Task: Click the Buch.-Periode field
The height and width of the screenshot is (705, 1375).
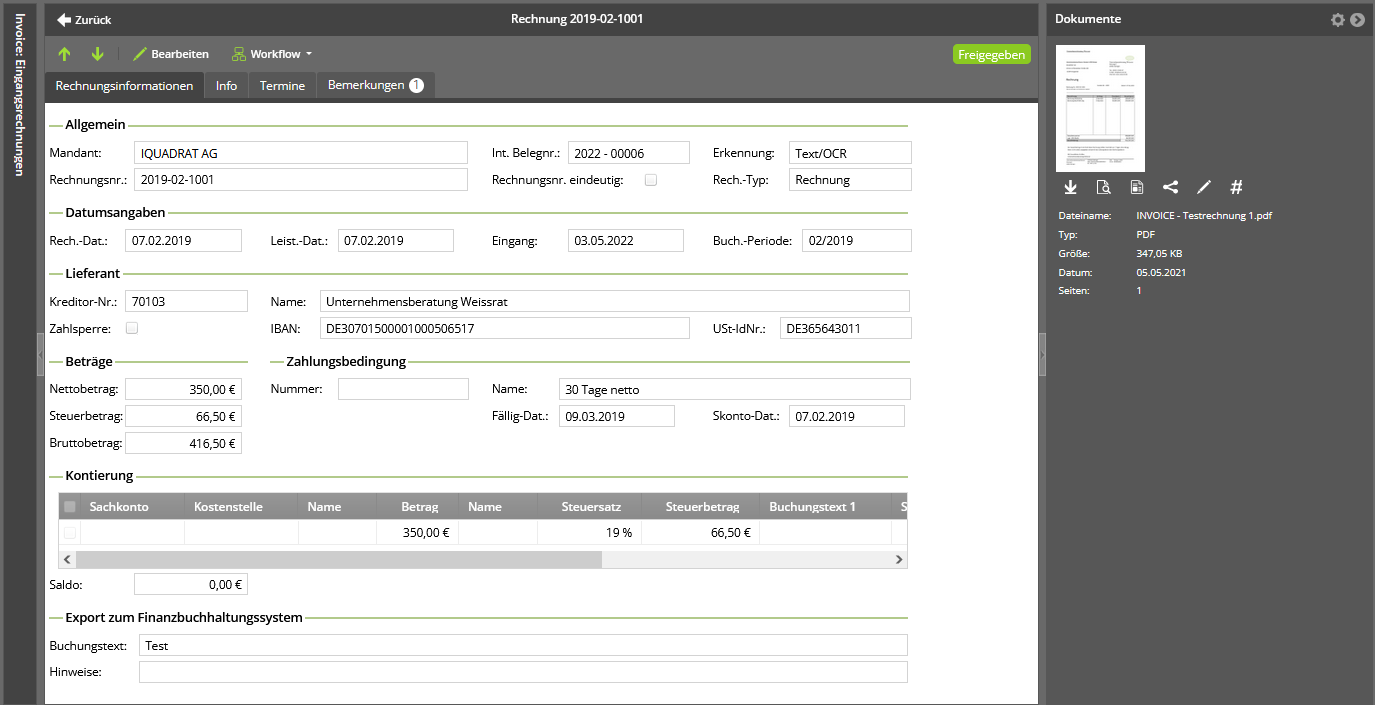Action: [x=856, y=240]
